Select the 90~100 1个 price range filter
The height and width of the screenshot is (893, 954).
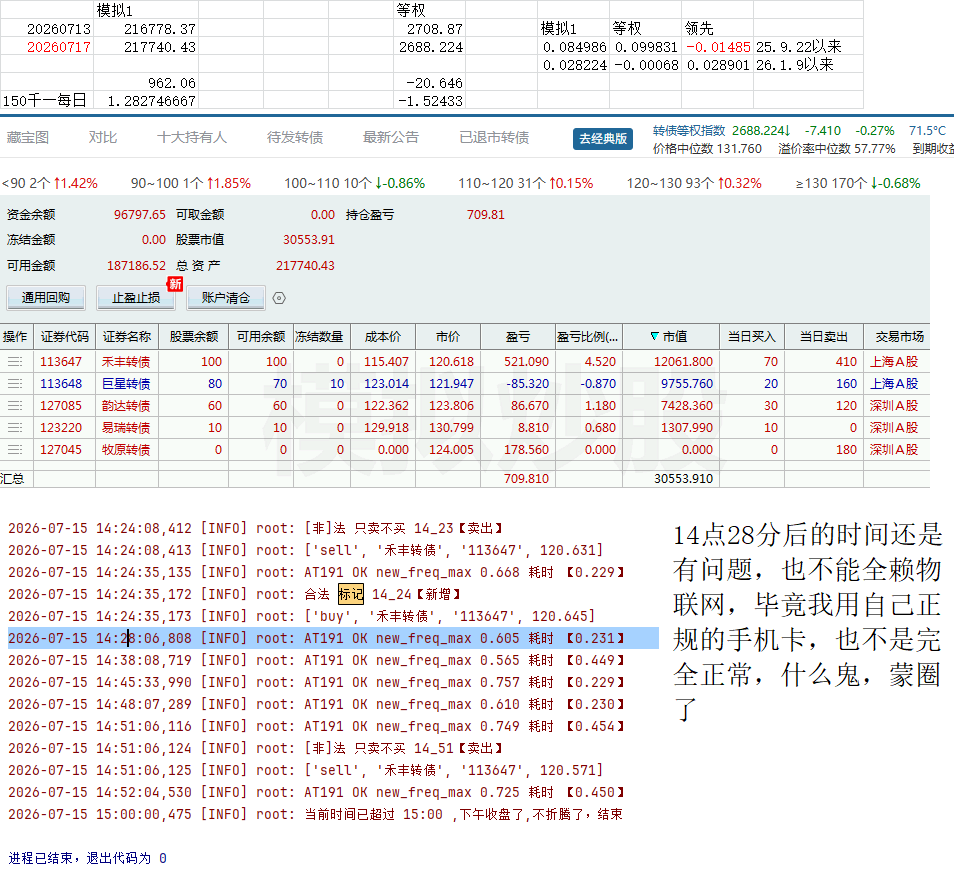pyautogui.click(x=190, y=183)
